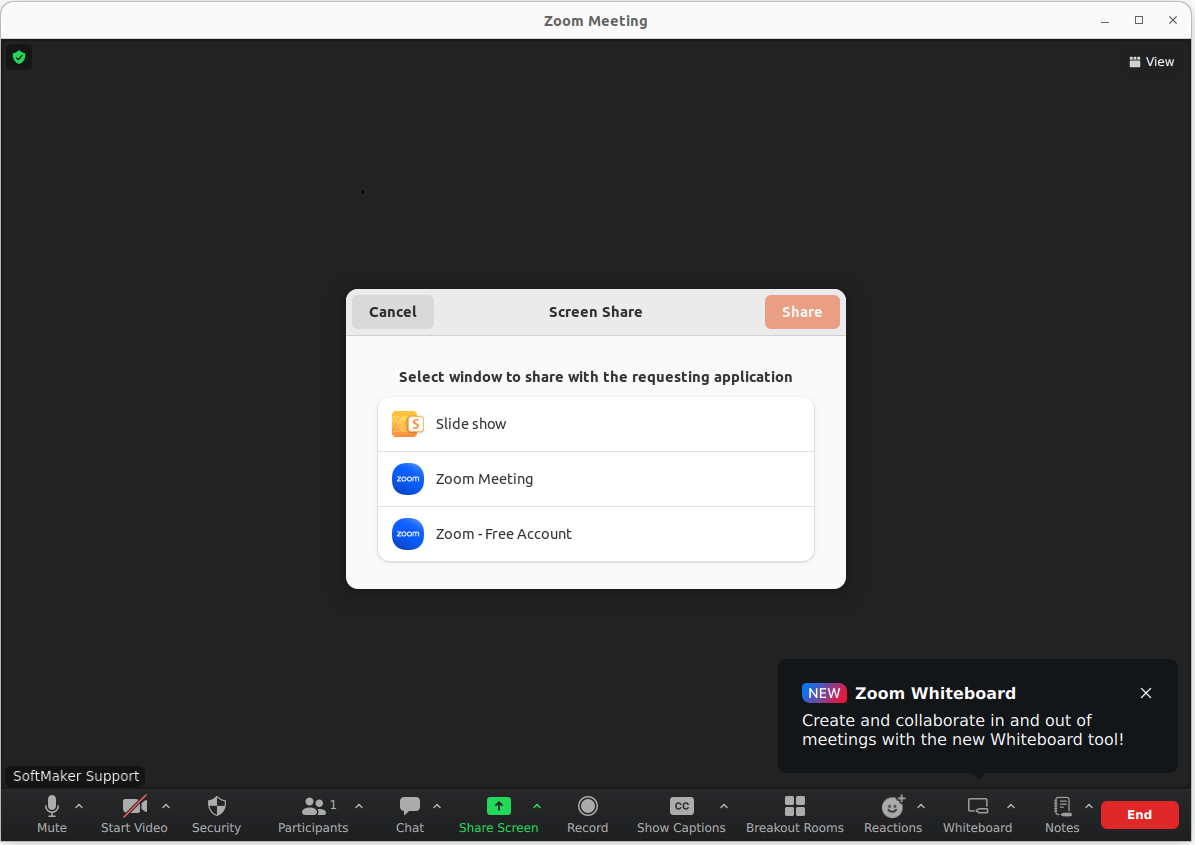Minimize the Zoom Meeting window

(1104, 21)
